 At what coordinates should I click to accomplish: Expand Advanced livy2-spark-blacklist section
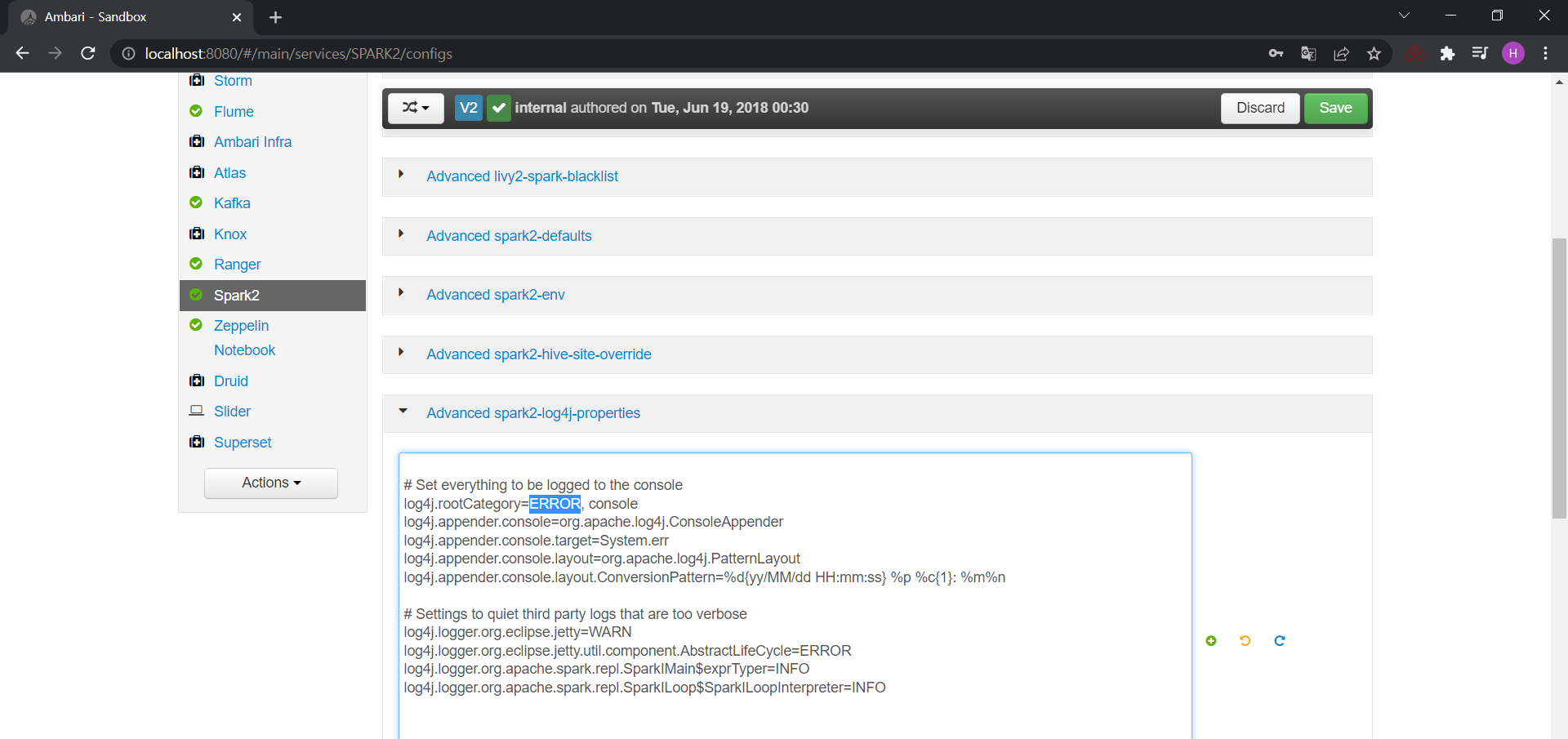click(x=522, y=176)
